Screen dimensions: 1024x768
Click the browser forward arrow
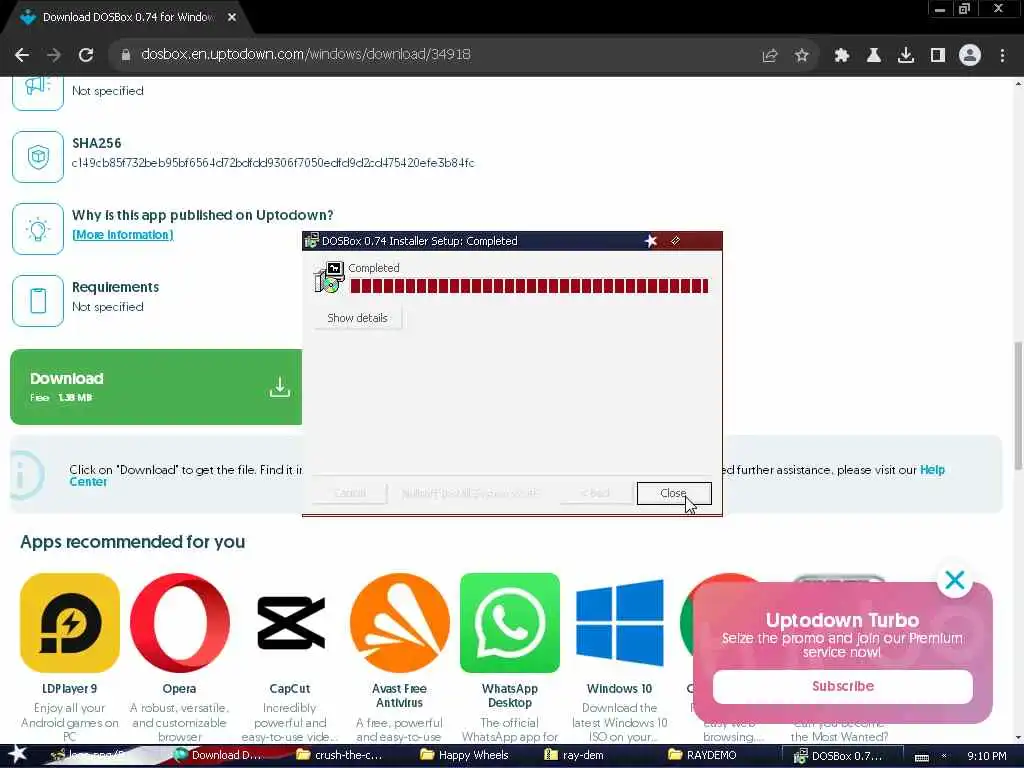pyautogui.click(x=54, y=55)
